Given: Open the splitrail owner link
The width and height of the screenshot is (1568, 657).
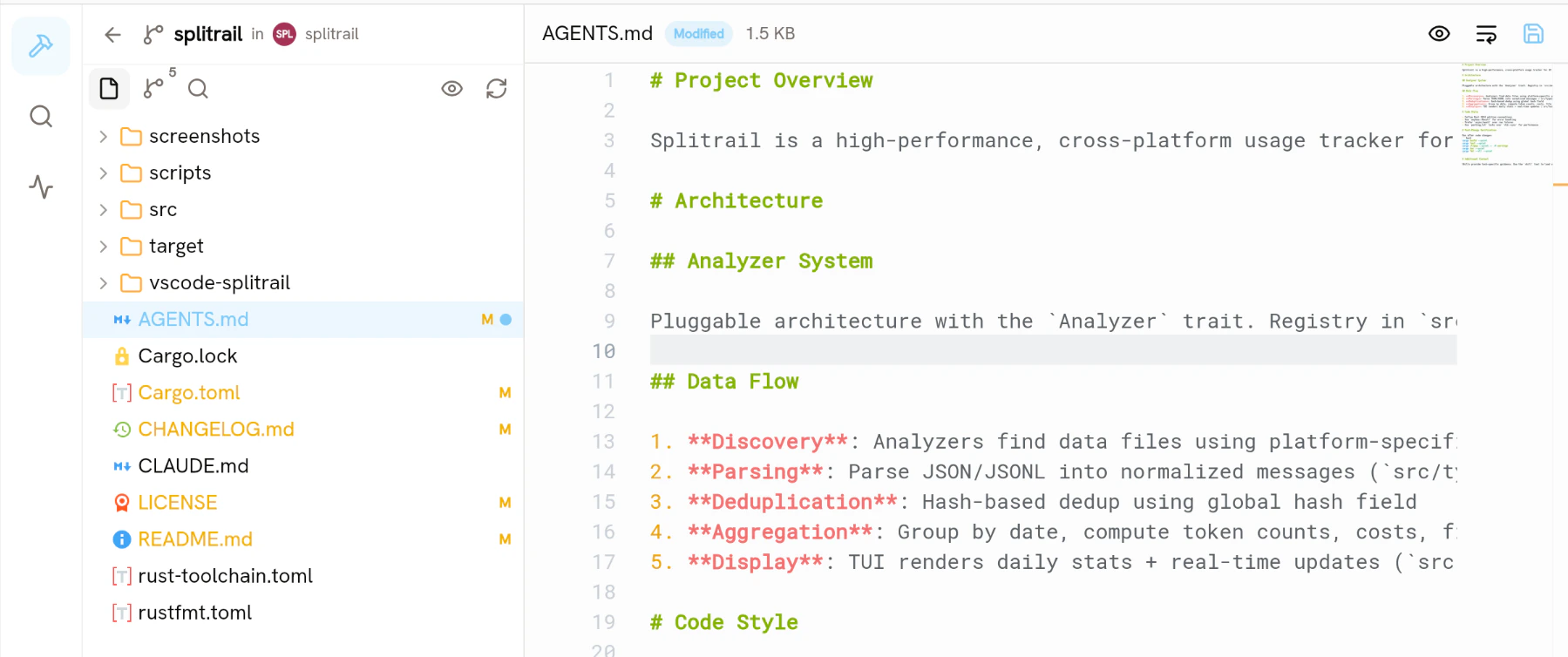Looking at the screenshot, I should [331, 34].
